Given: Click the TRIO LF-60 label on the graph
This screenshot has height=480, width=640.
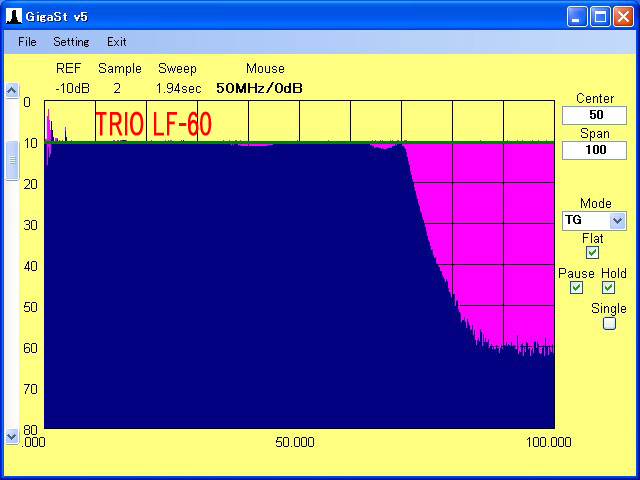Looking at the screenshot, I should 153,124.
